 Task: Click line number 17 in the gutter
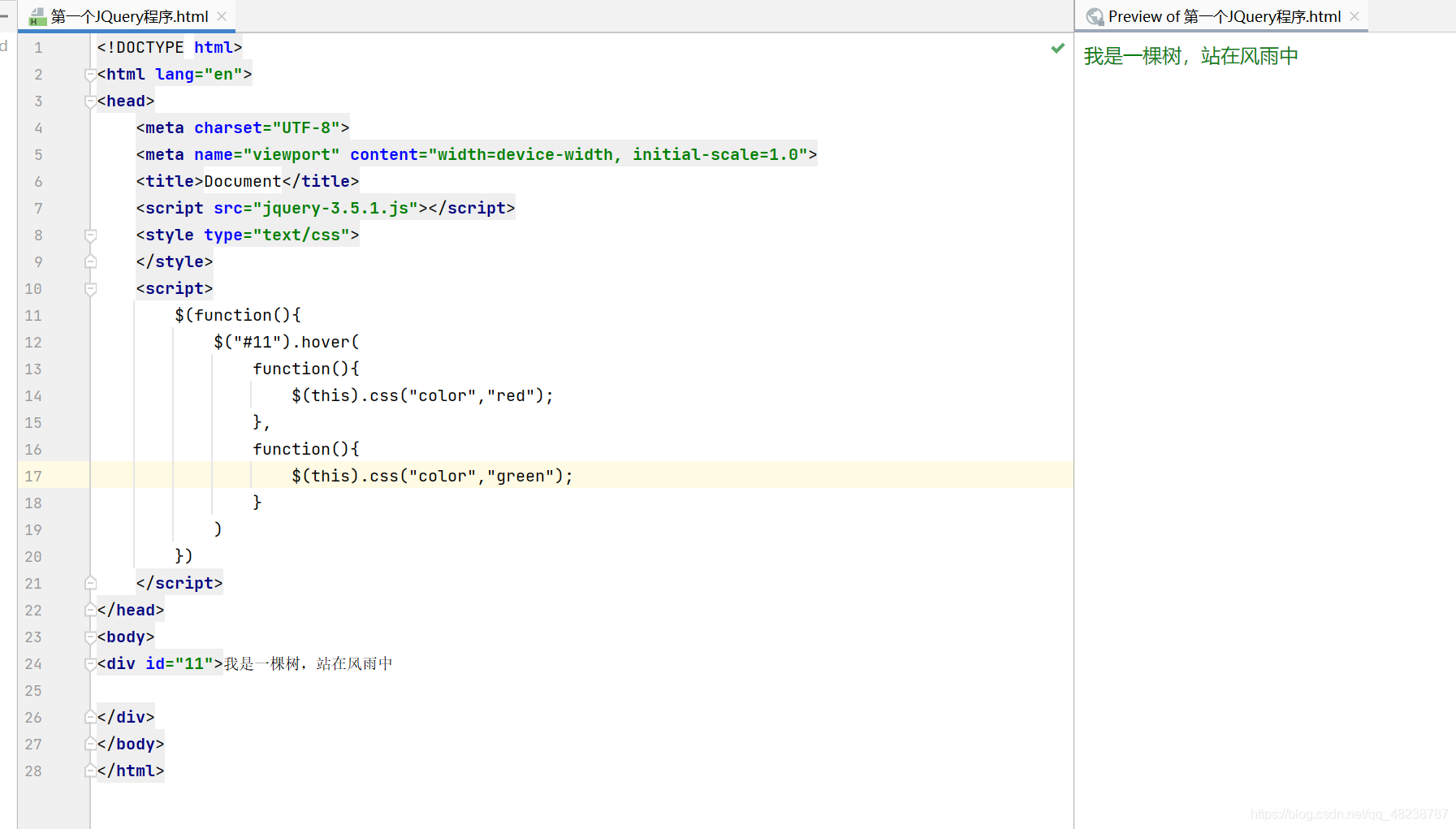point(33,477)
